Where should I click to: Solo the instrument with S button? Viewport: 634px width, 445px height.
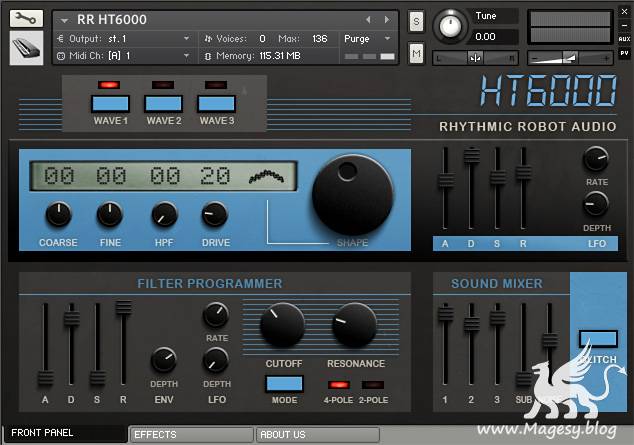(416, 21)
